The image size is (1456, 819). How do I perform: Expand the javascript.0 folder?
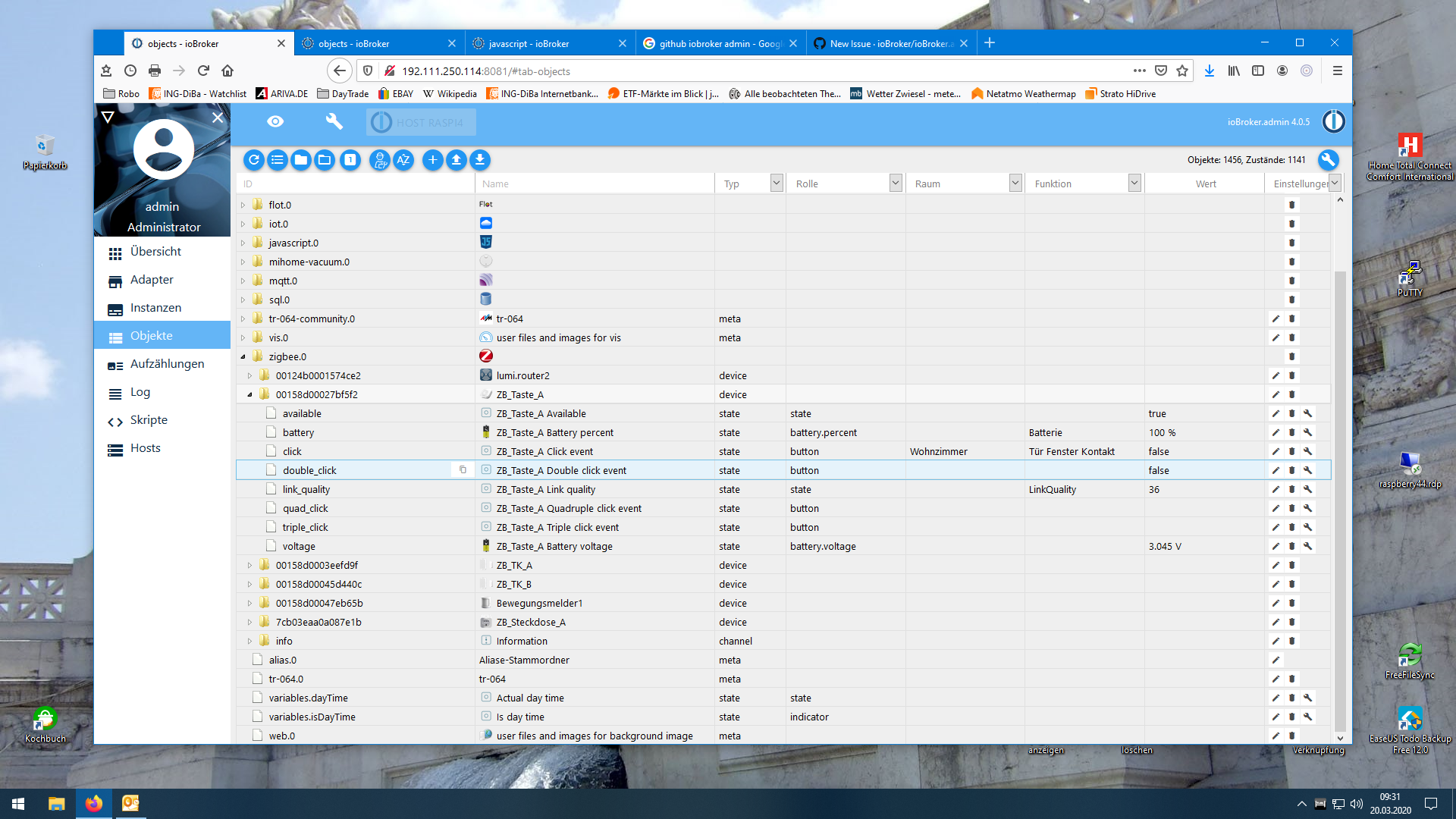[243, 243]
